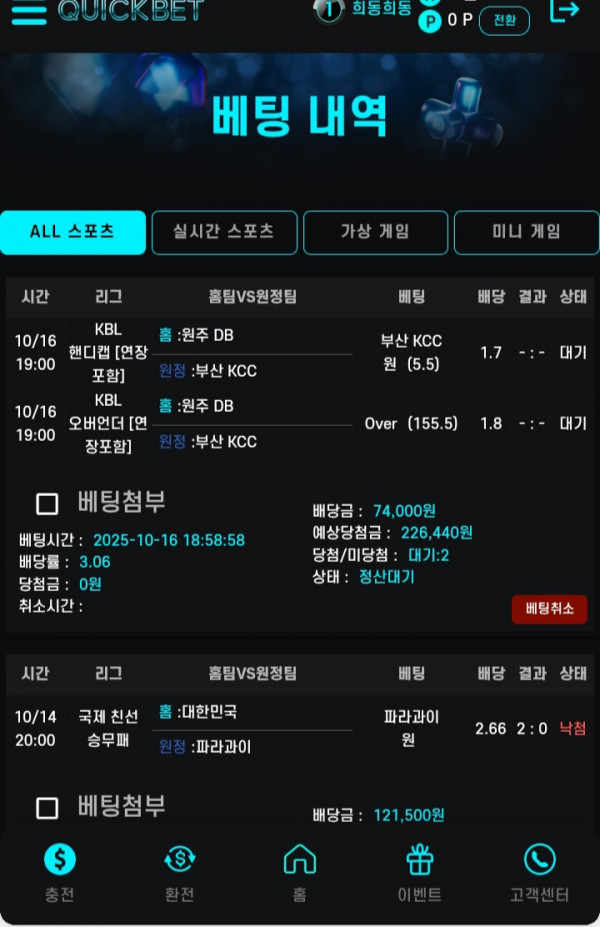
Task: Click the QUICKBET logo
Action: (131, 10)
